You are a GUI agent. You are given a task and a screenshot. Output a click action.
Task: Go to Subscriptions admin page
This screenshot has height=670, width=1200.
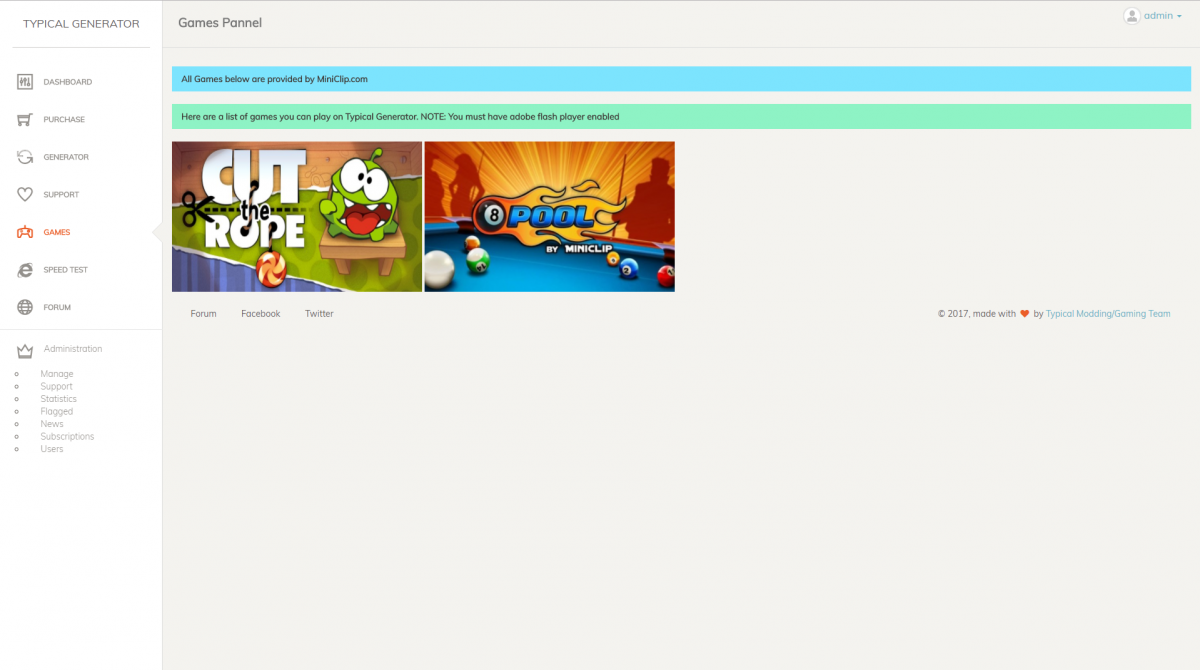point(67,436)
